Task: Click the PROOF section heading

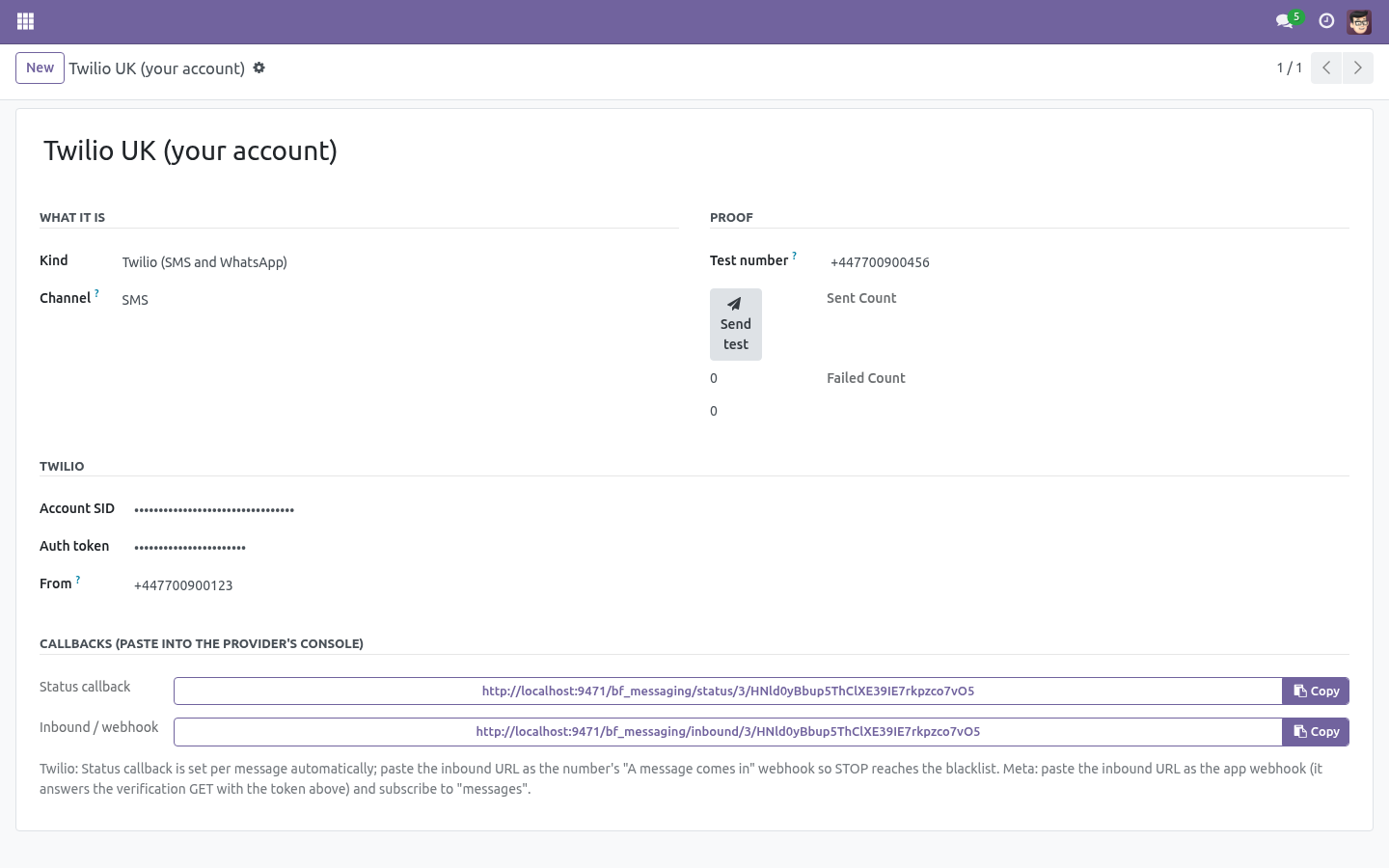Action: pos(731,217)
